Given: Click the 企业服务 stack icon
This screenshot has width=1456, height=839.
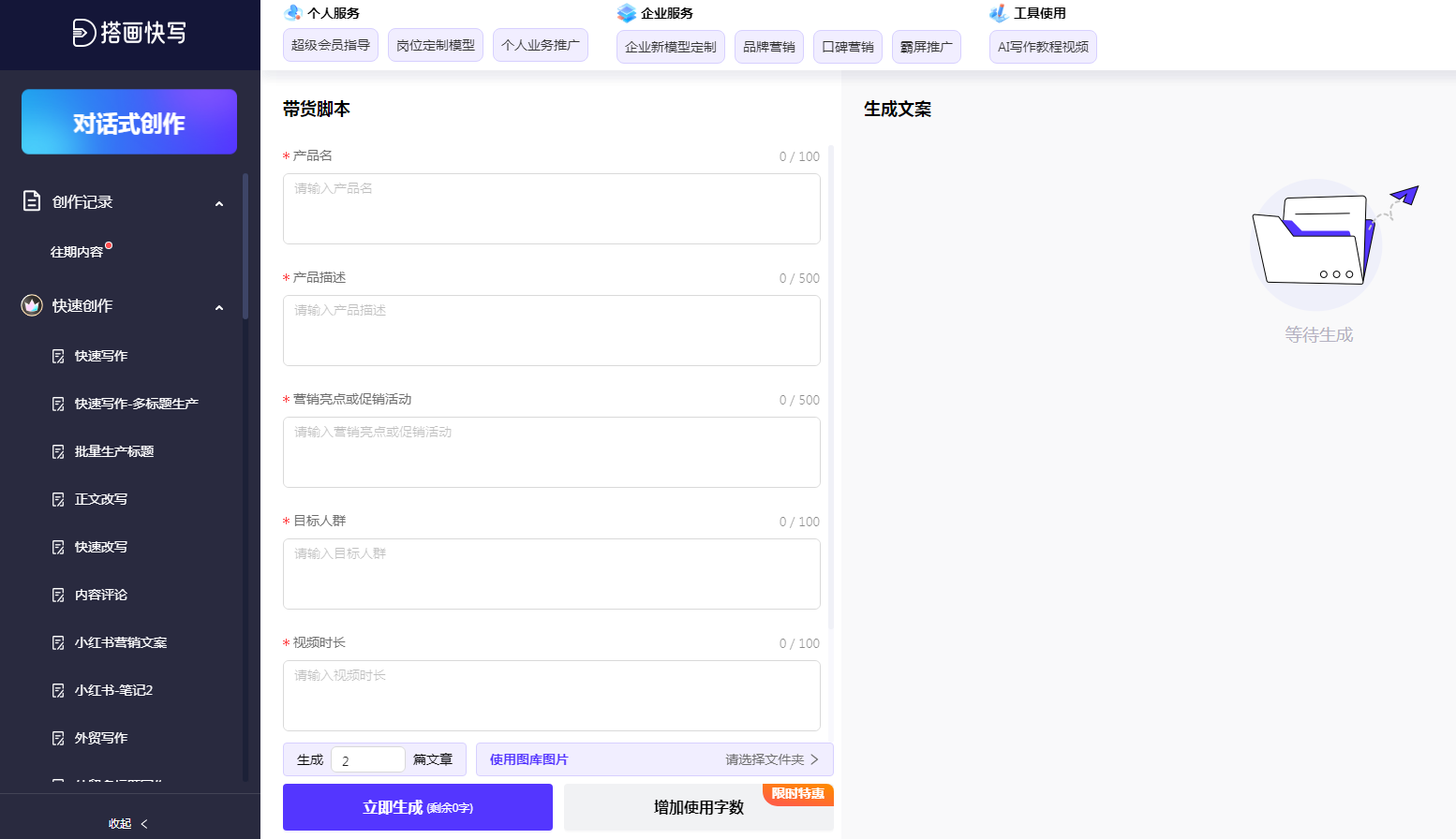Looking at the screenshot, I should (626, 12).
